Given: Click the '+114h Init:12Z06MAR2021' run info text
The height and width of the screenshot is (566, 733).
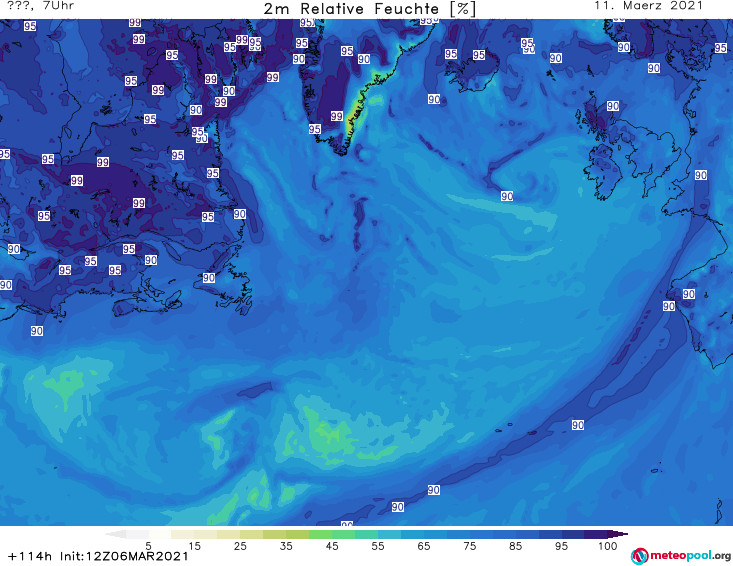Looking at the screenshot, I should pos(98,556).
